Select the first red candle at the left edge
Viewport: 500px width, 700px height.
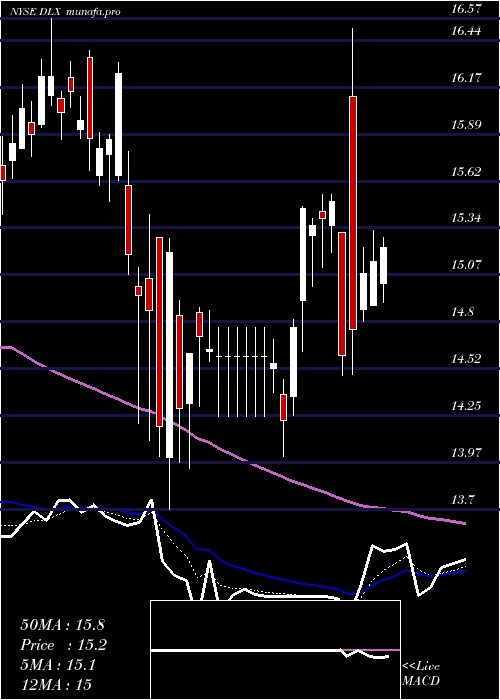click(x=3, y=173)
